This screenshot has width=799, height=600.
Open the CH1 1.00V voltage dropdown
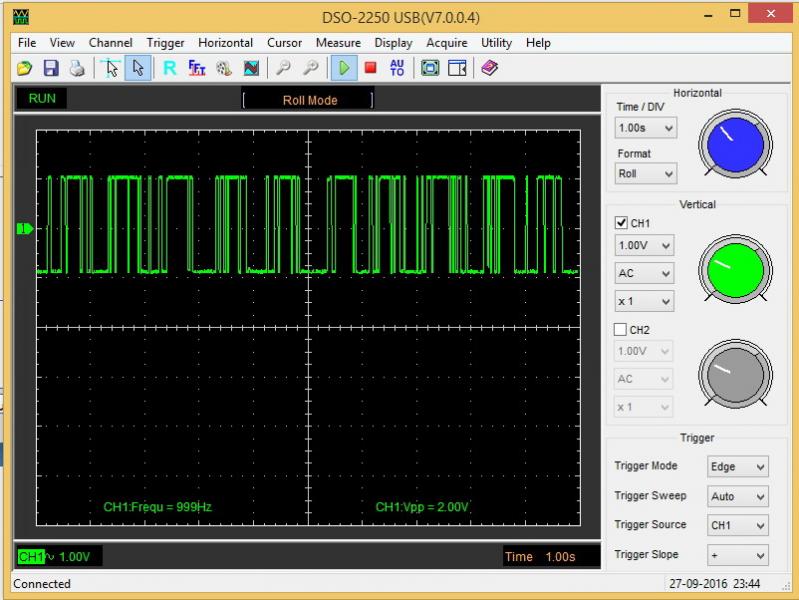click(x=644, y=245)
